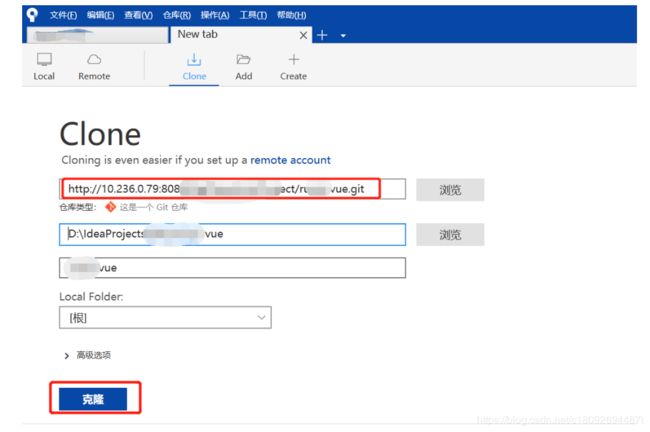This screenshot has height=432, width=650.
Task: Click the Local Folder: label
Action: [91, 296]
